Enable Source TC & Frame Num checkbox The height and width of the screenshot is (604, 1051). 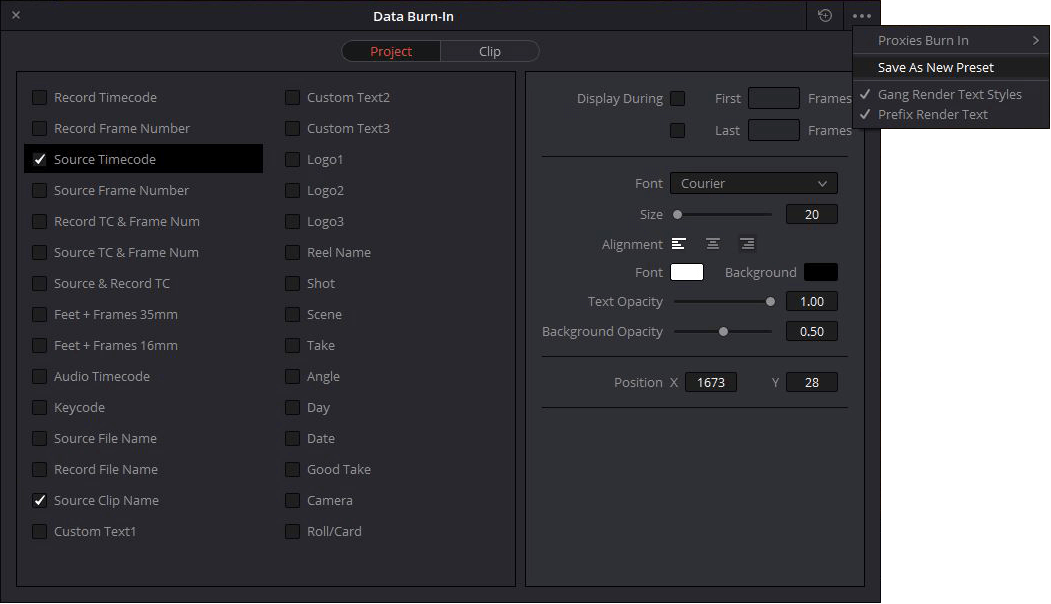40,253
